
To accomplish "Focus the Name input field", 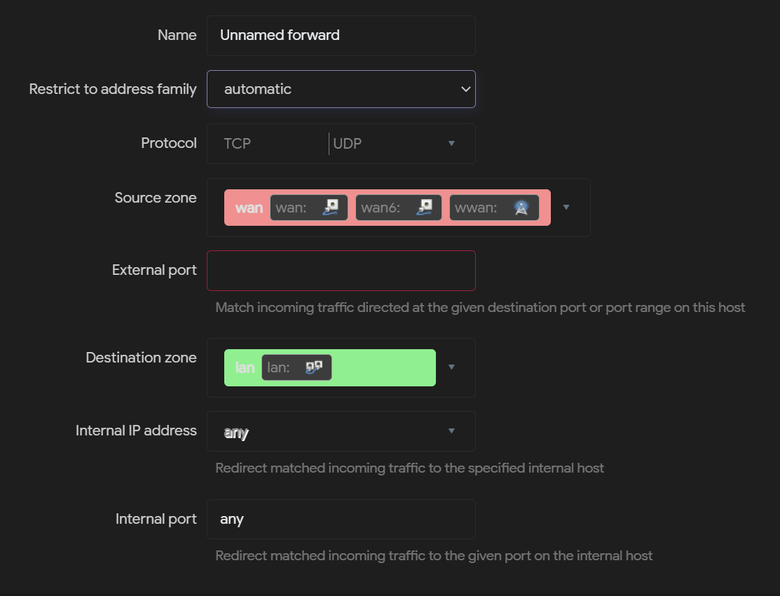I will pos(341,35).
